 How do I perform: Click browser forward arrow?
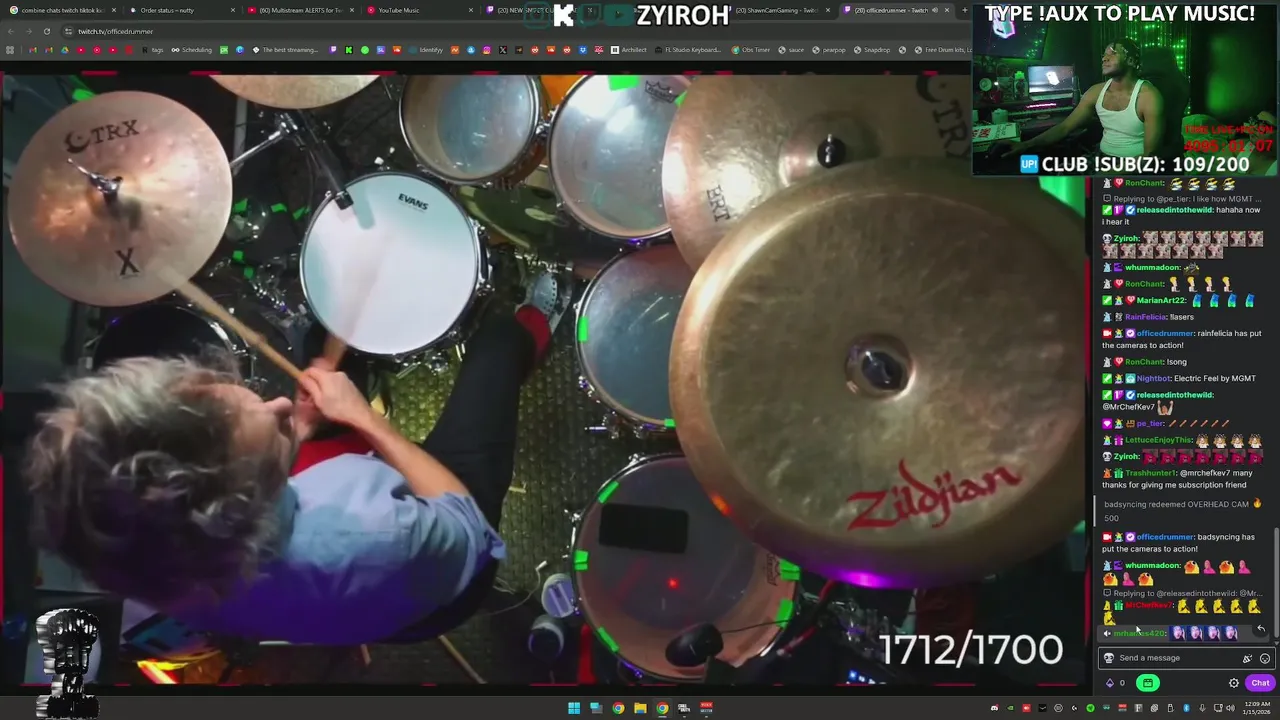[28, 31]
